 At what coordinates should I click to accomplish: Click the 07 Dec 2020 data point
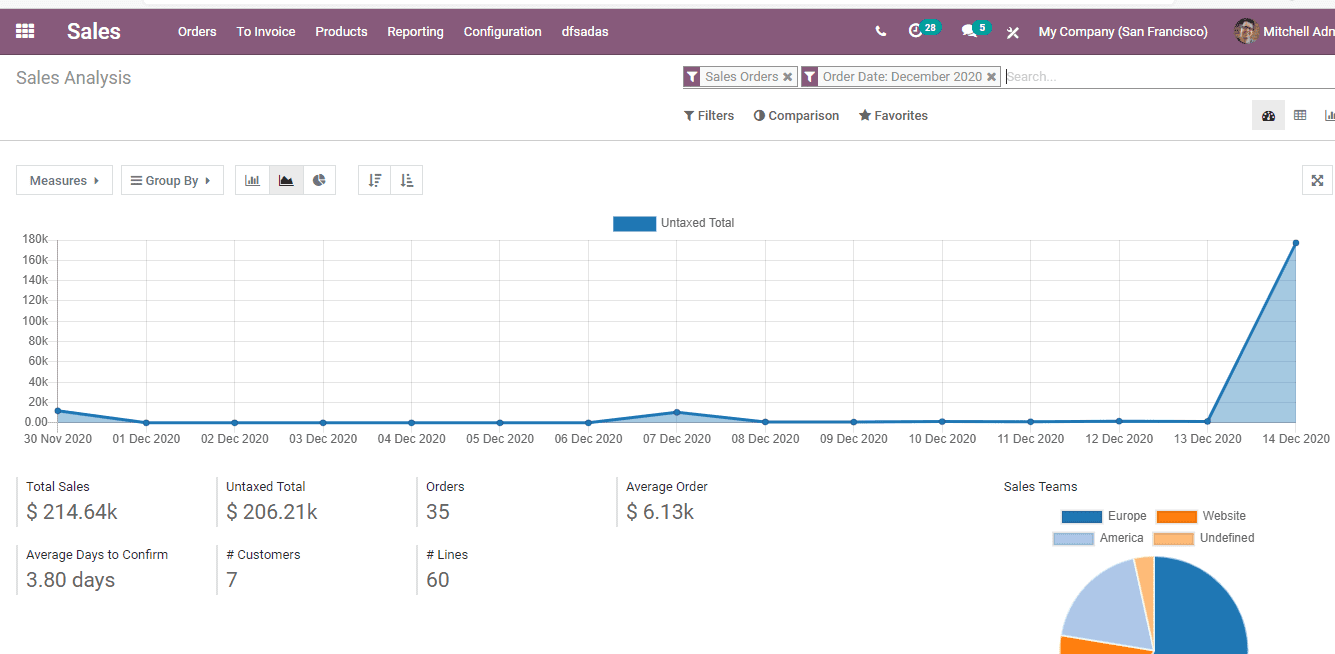click(677, 412)
